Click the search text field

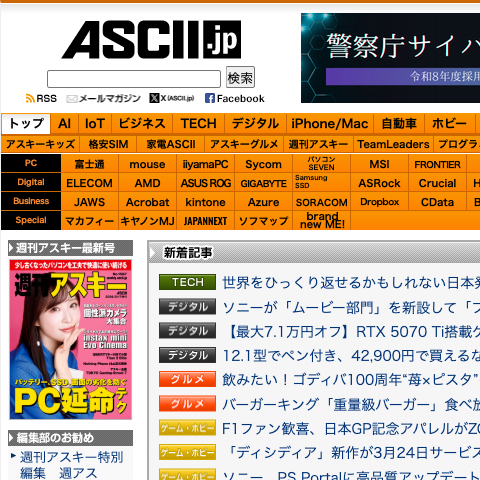tap(134, 79)
